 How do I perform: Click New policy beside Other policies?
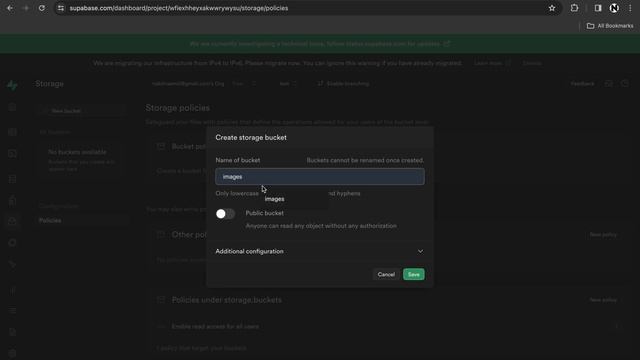[x=603, y=235]
